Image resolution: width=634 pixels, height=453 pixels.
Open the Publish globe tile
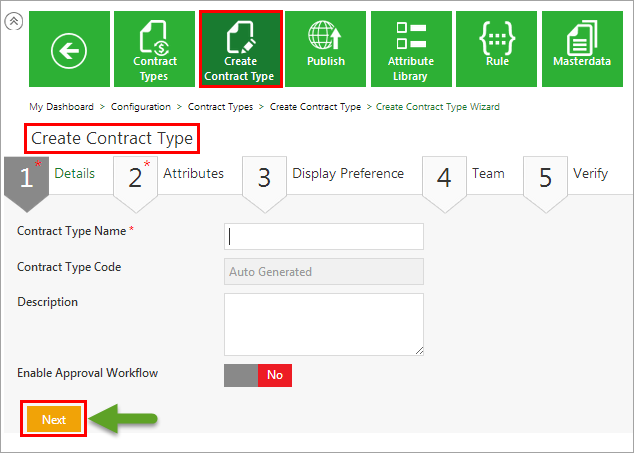[x=326, y=50]
